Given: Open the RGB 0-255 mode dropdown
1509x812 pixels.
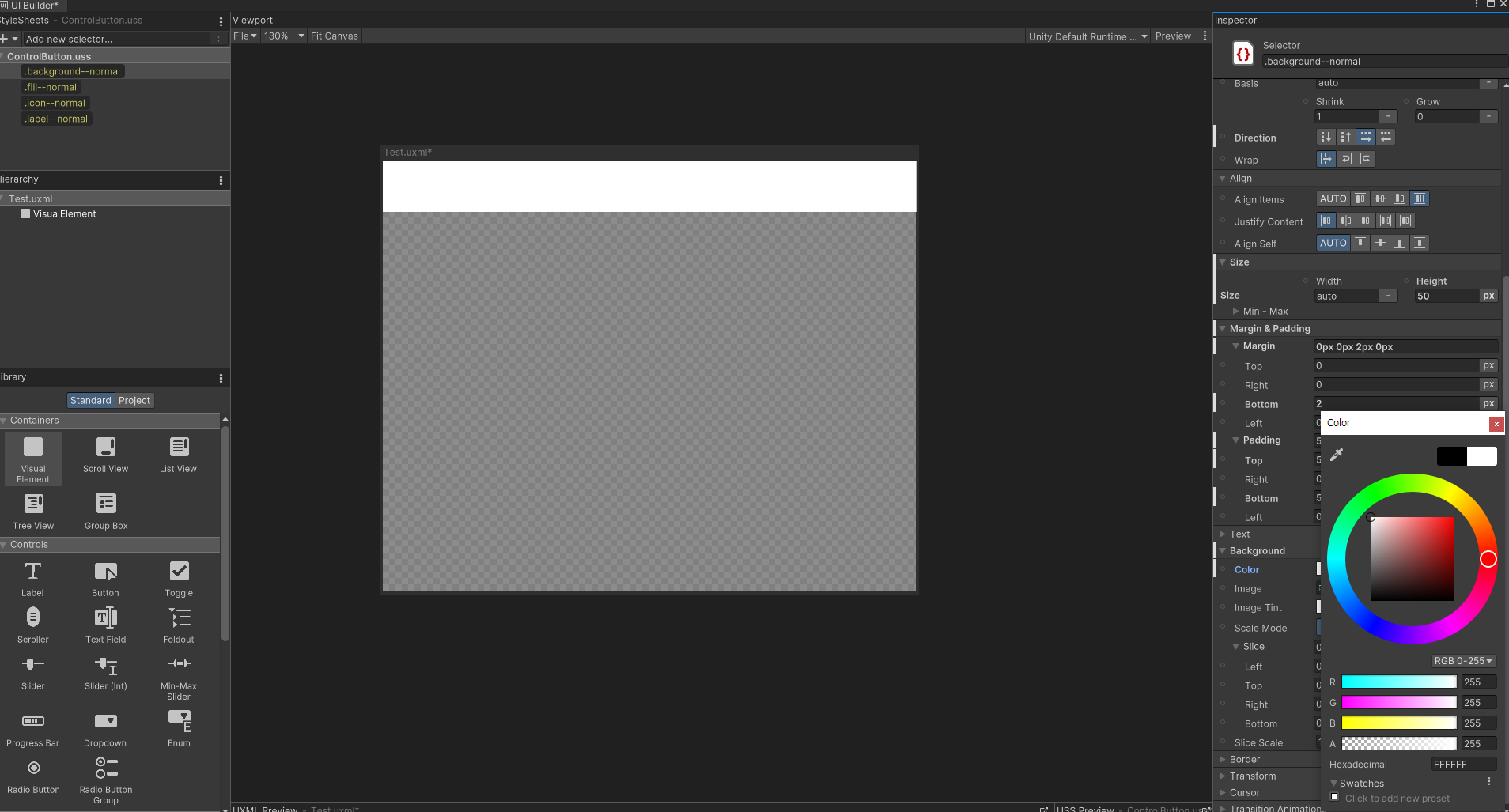Looking at the screenshot, I should click(x=1463, y=661).
